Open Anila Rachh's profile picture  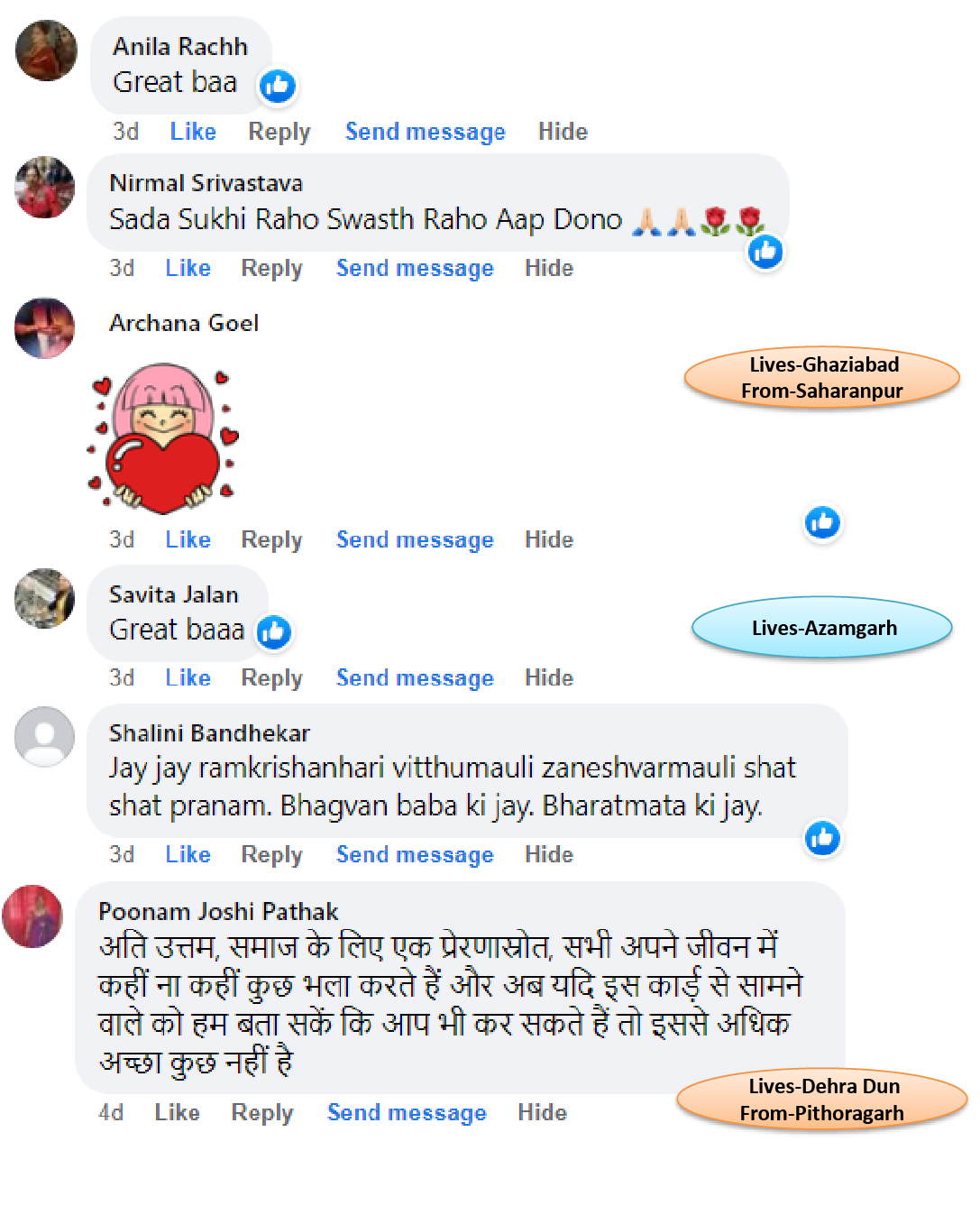tap(46, 51)
